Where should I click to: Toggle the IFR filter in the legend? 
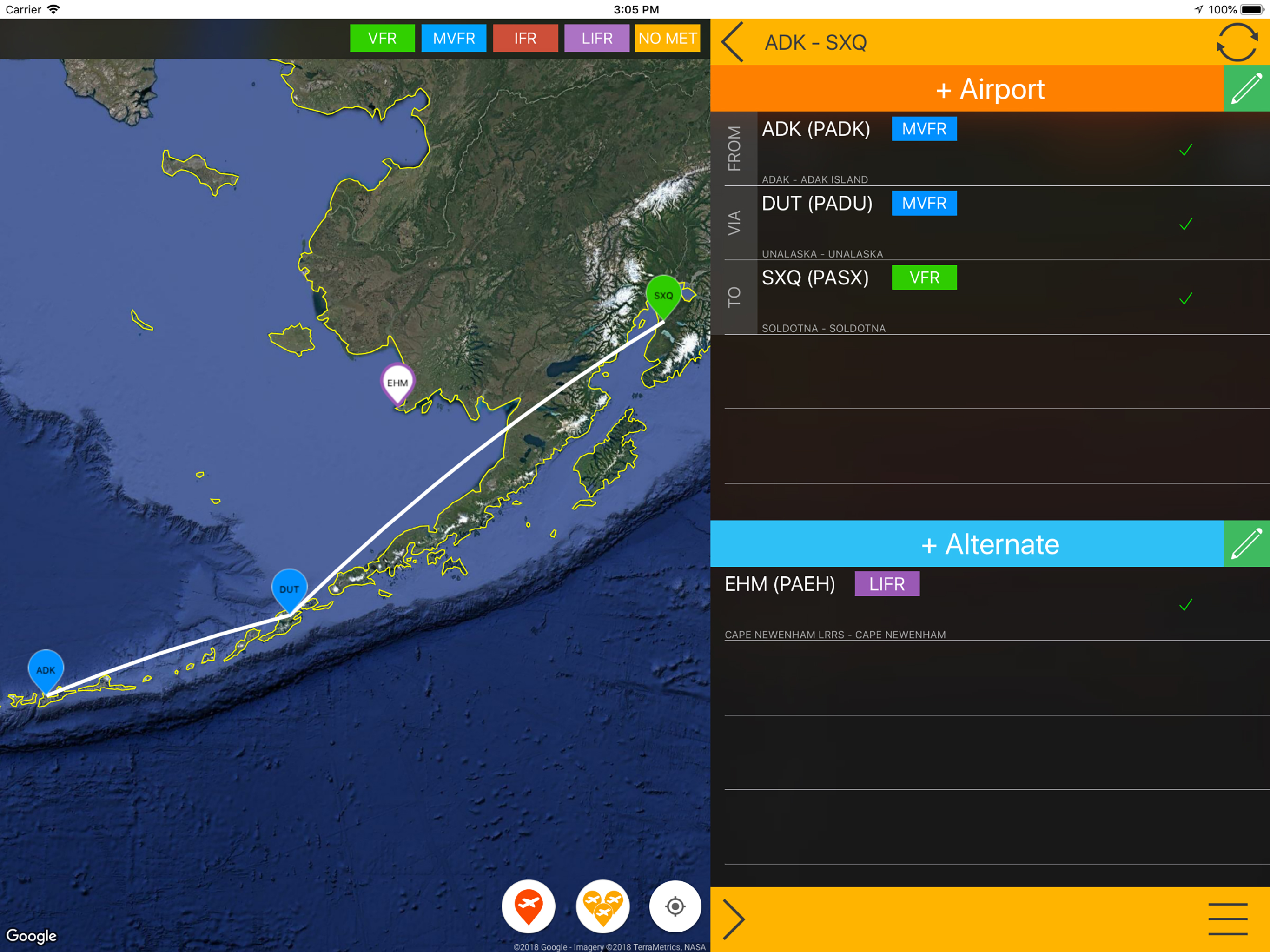tap(525, 39)
